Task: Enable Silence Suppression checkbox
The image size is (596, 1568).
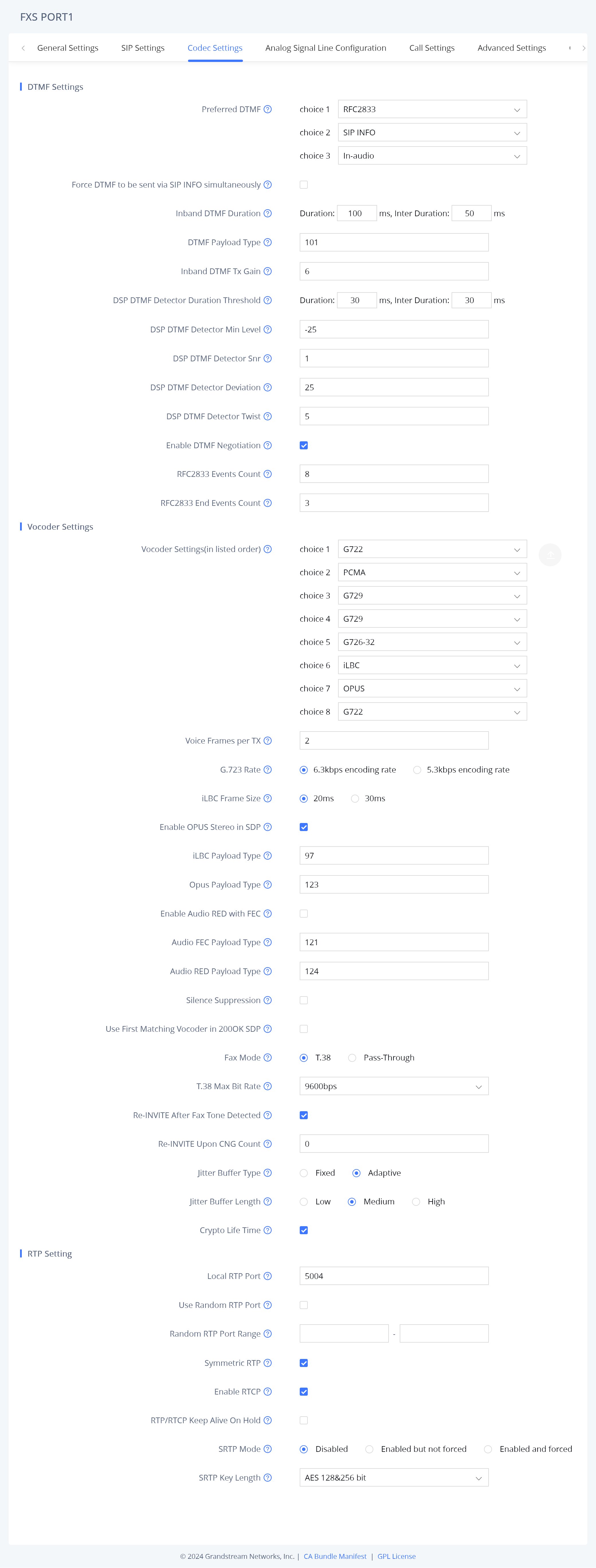Action: click(x=303, y=1000)
